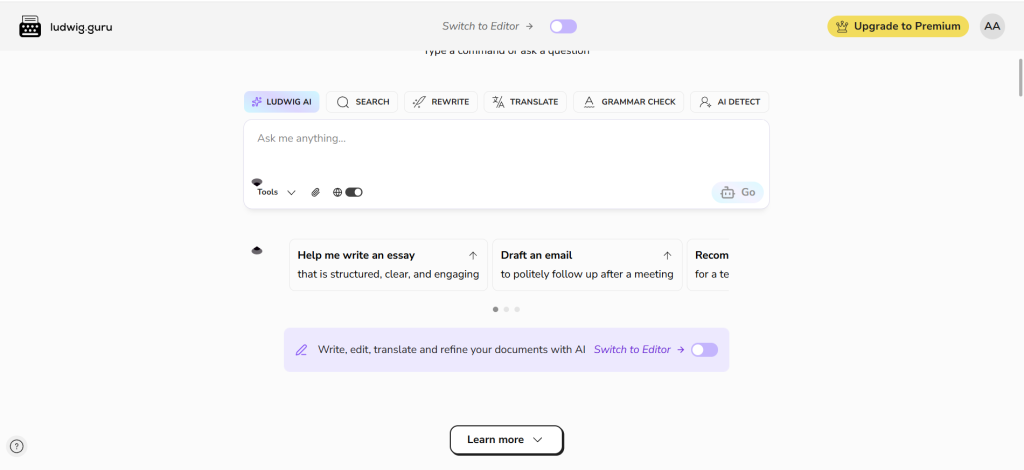This screenshot has width=1024, height=470.
Task: Expand the Learn more section
Action: point(506,440)
